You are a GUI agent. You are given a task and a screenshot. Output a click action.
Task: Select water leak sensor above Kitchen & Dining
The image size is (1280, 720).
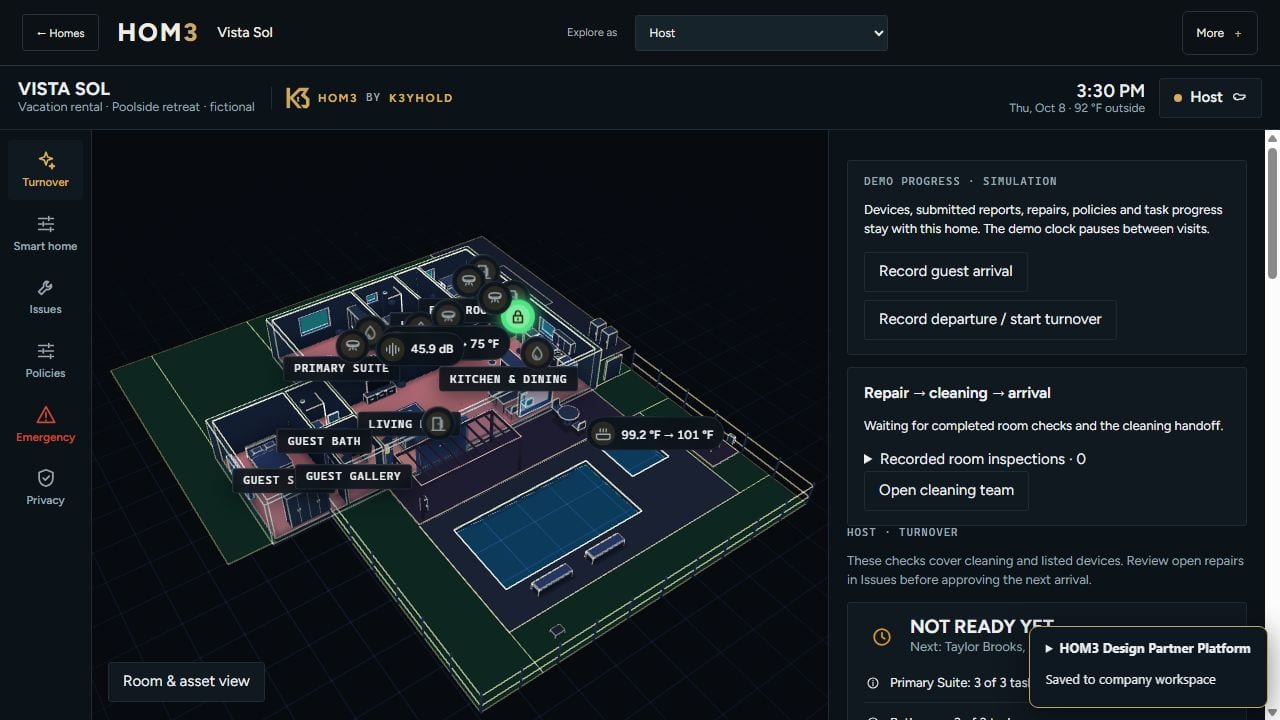pyautogui.click(x=537, y=353)
